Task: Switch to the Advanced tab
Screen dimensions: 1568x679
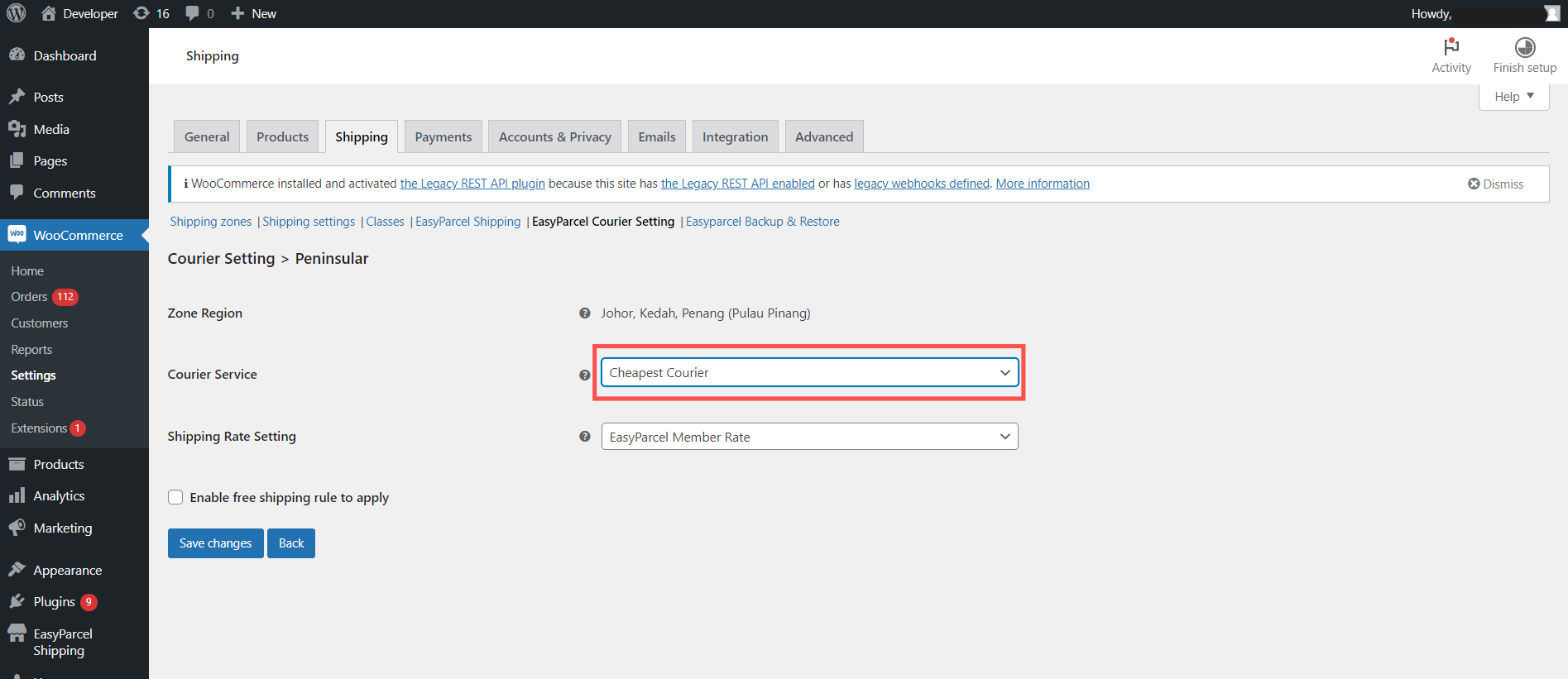Action: click(x=824, y=136)
